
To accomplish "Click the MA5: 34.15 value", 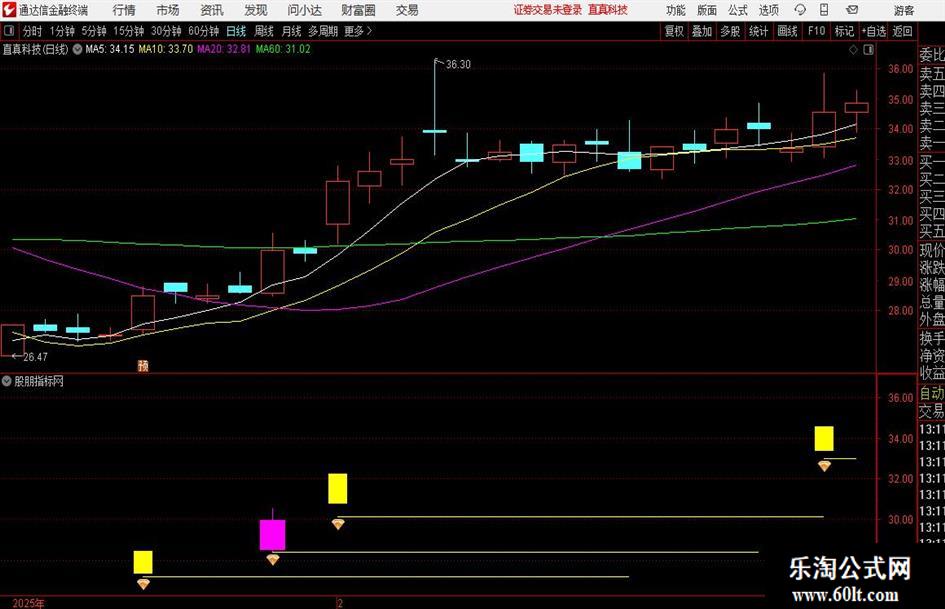I will click(x=110, y=49).
